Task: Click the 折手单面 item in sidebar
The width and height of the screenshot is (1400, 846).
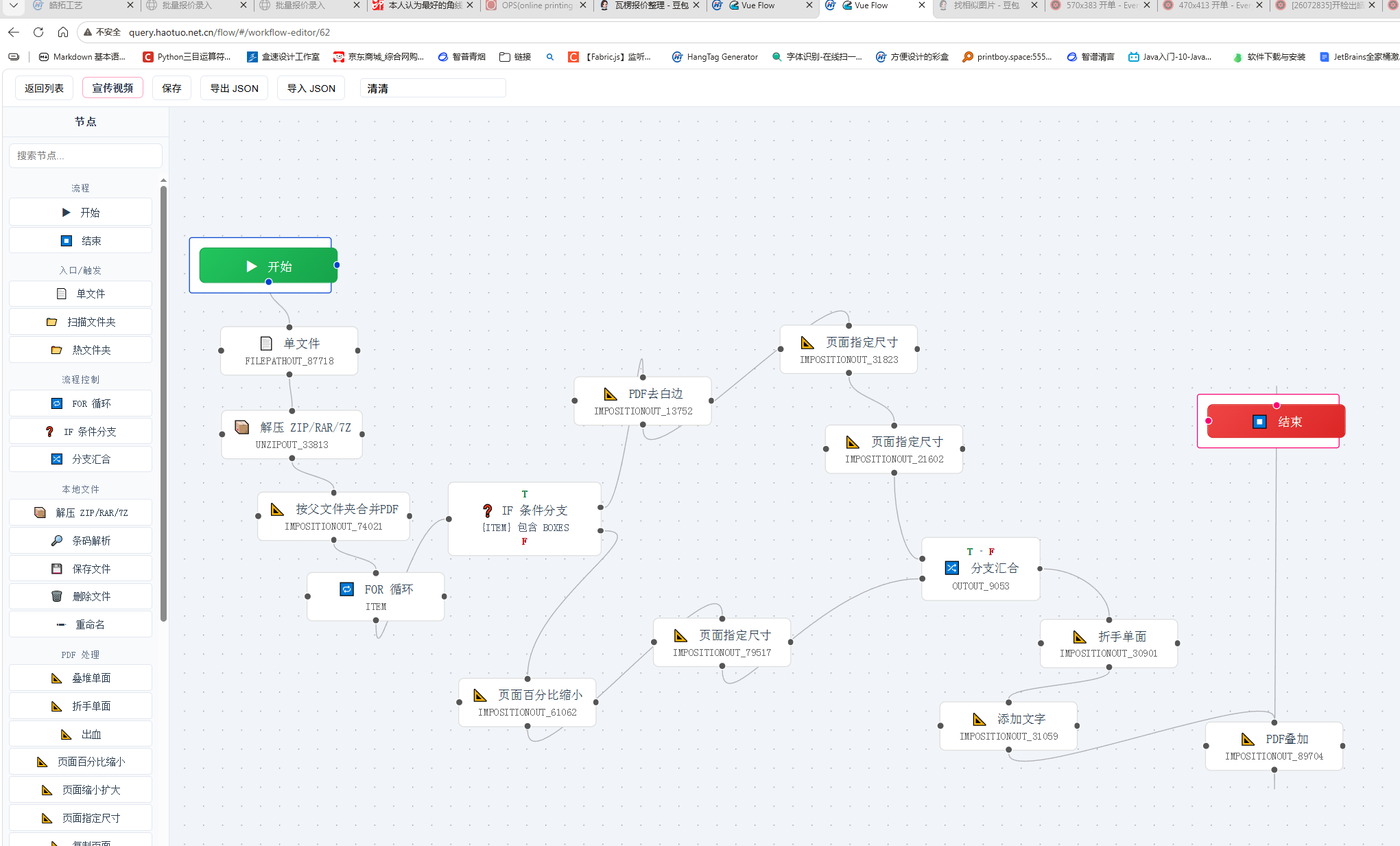Action: 81,706
